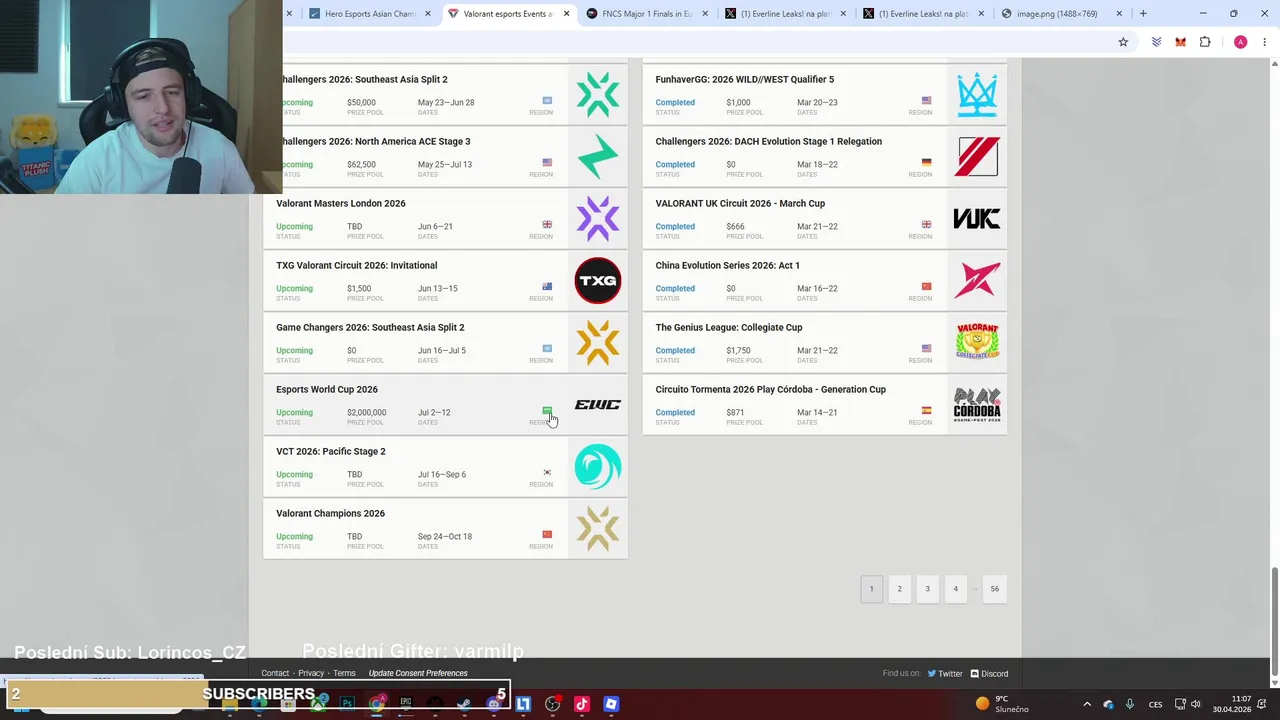The image size is (1280, 720).
Task: Open TikTok from the taskbar
Action: coord(581,704)
